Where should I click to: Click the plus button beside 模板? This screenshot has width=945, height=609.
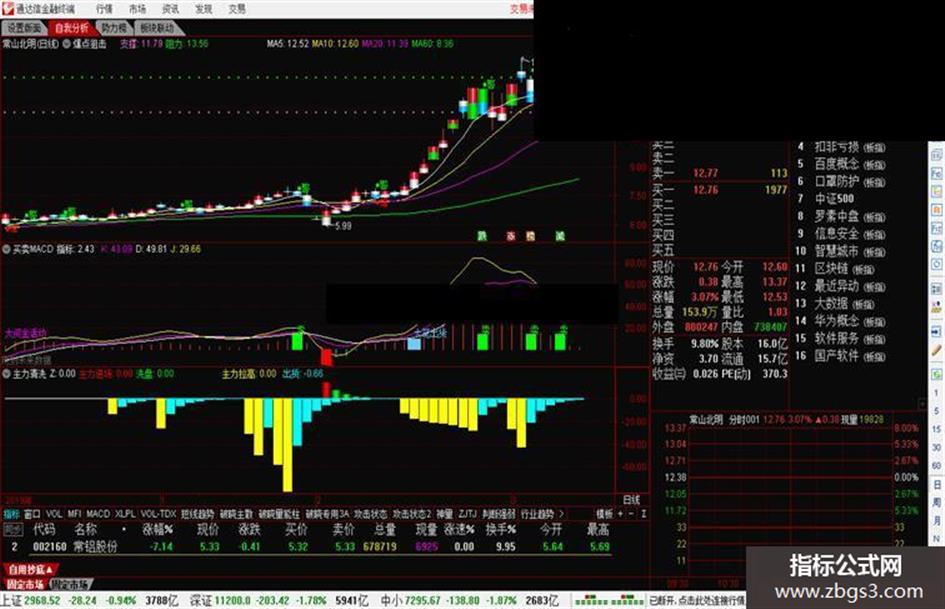click(x=620, y=514)
